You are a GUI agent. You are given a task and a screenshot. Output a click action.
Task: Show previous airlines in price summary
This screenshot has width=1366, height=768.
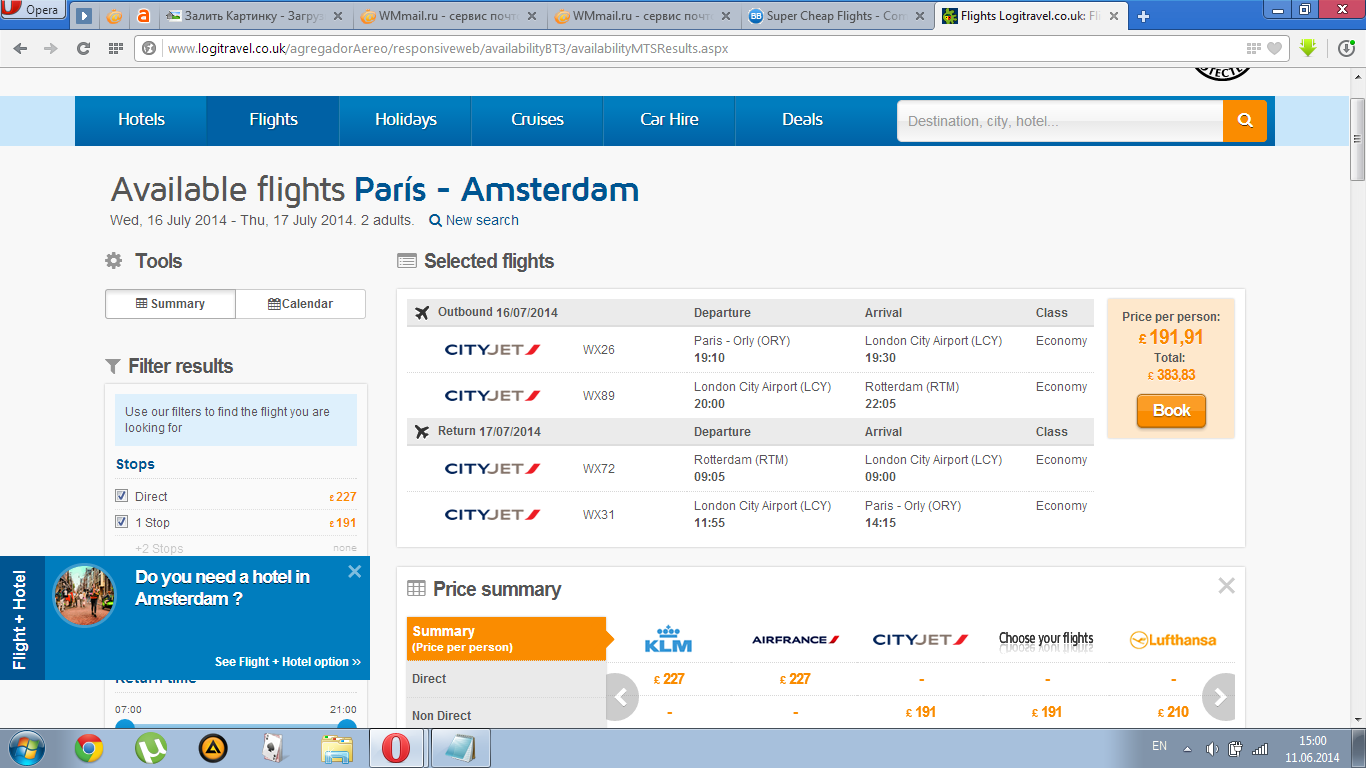click(621, 697)
